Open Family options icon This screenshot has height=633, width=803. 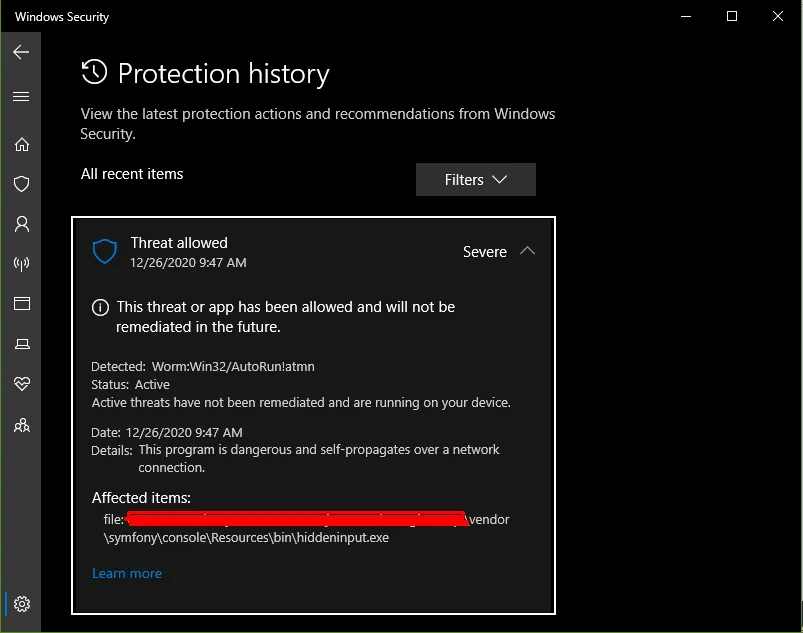(x=21, y=425)
